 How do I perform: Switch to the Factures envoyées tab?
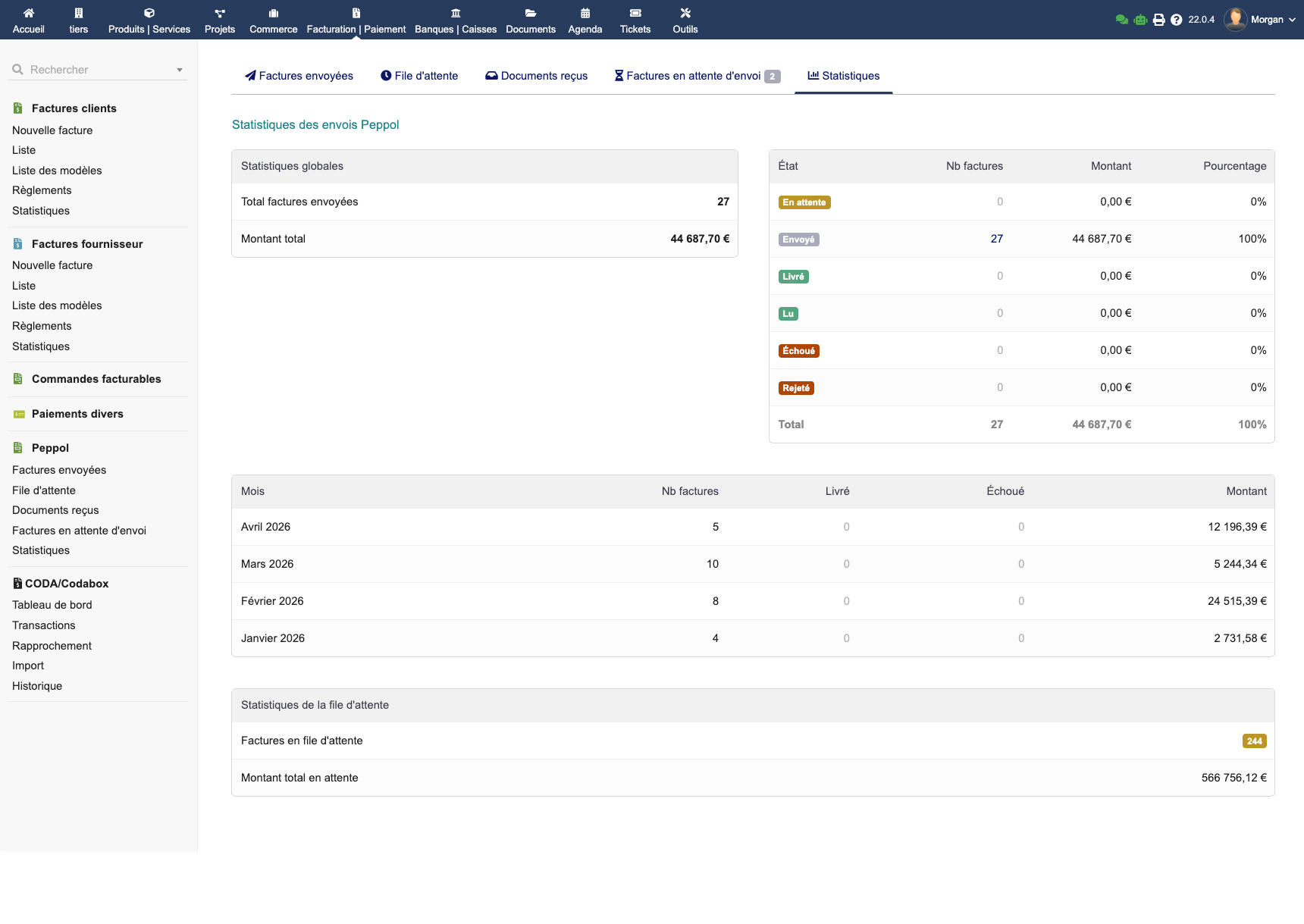(299, 76)
